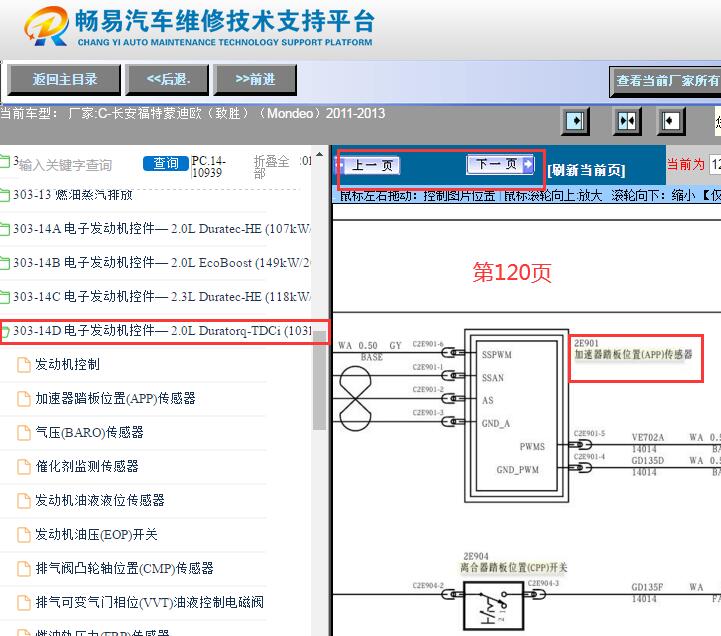The width and height of the screenshot is (721, 636).
Task: Click folder icon beside 303-14B
Action: coord(5,263)
